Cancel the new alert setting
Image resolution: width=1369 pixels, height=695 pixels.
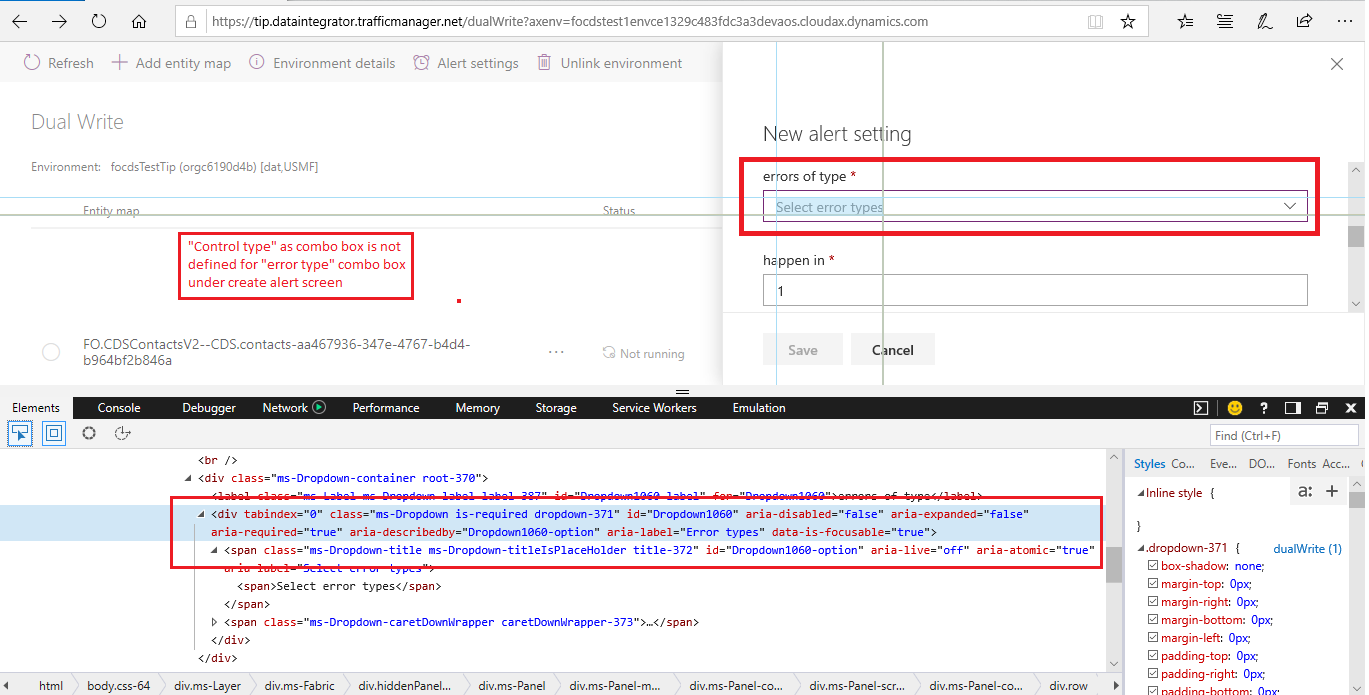(892, 349)
